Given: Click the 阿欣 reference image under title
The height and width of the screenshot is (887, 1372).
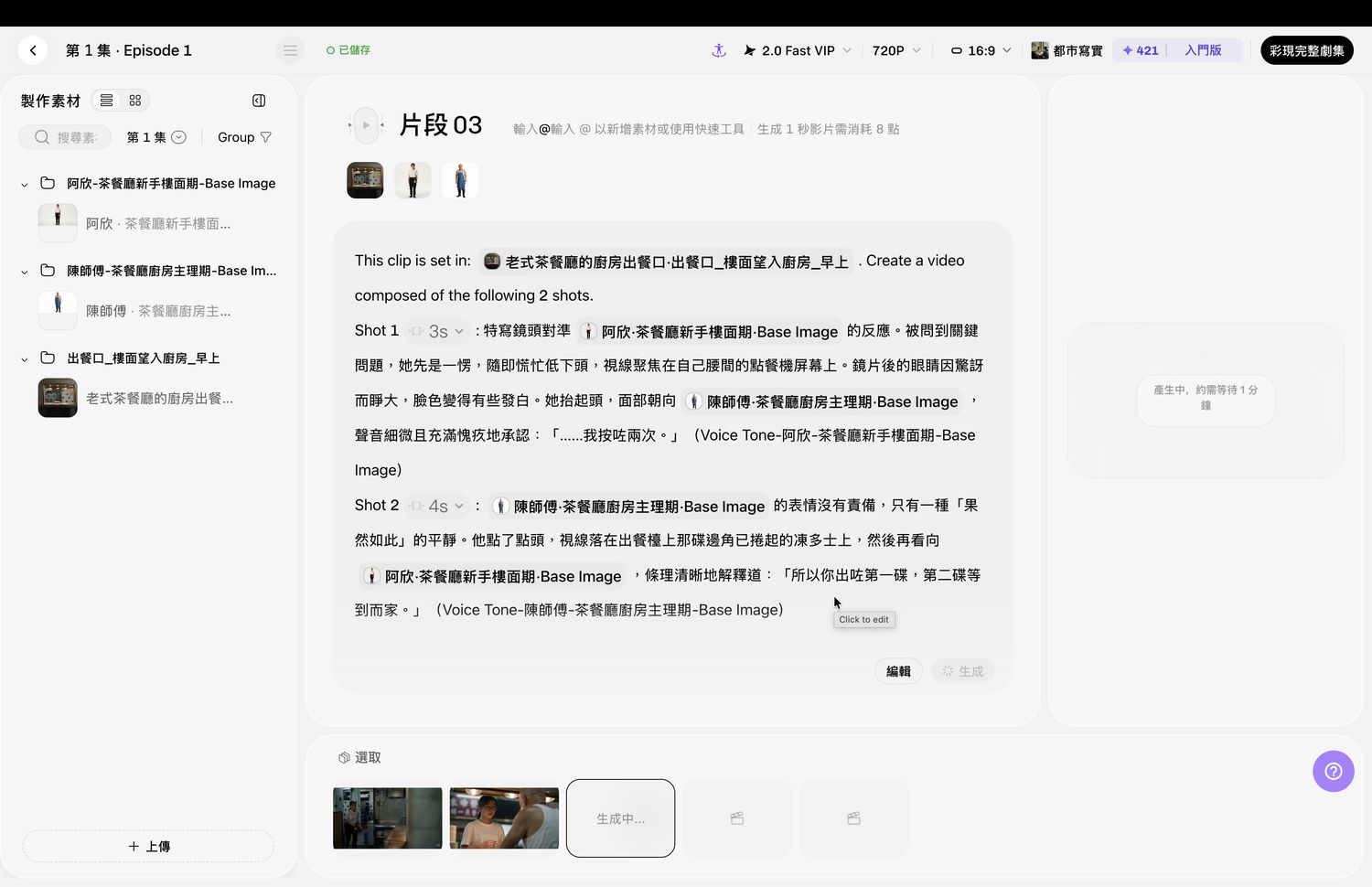Looking at the screenshot, I should click(413, 180).
